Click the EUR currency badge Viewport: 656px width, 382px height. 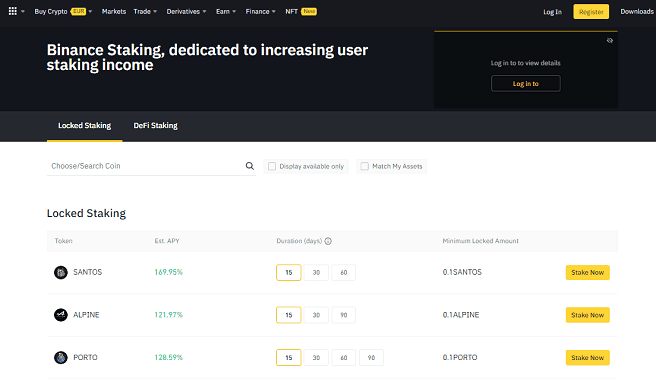tap(78, 12)
